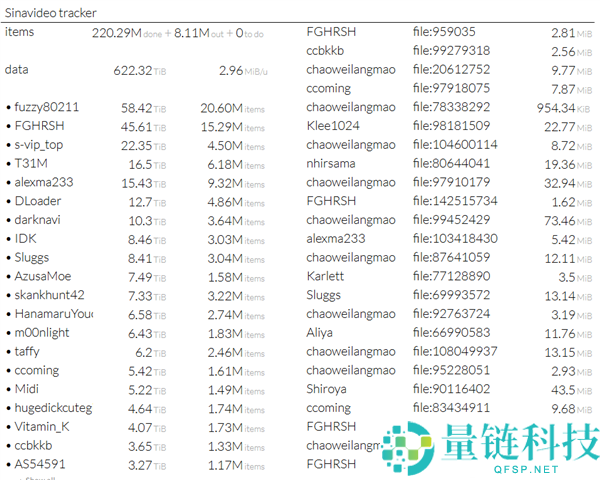Select user Vitamin_K in the leaderboard
600x480 pixels.
pyautogui.click(x=42, y=426)
